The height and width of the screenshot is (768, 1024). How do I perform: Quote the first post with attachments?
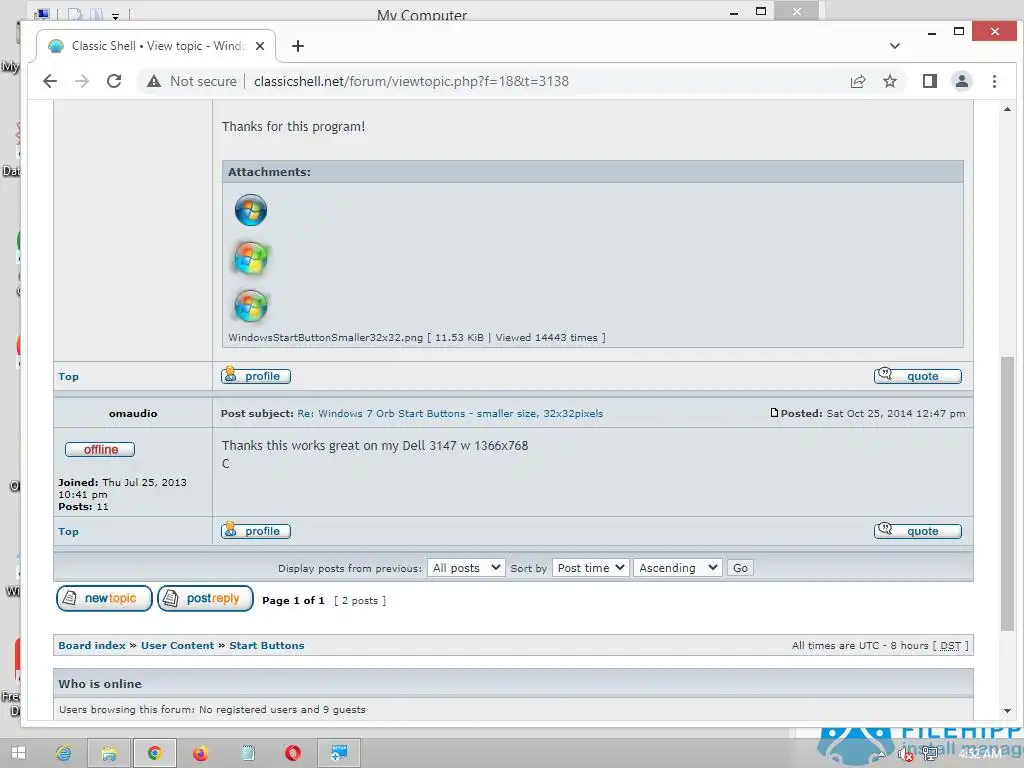(x=918, y=376)
